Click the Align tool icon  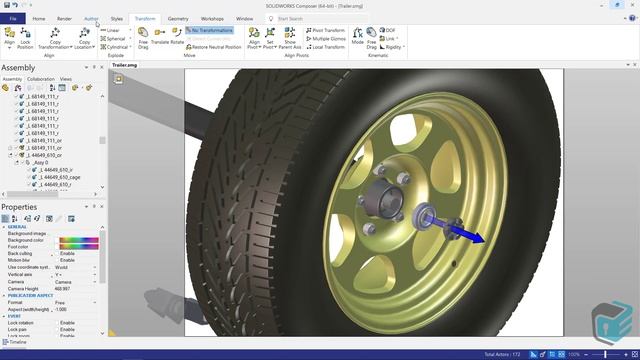9,33
